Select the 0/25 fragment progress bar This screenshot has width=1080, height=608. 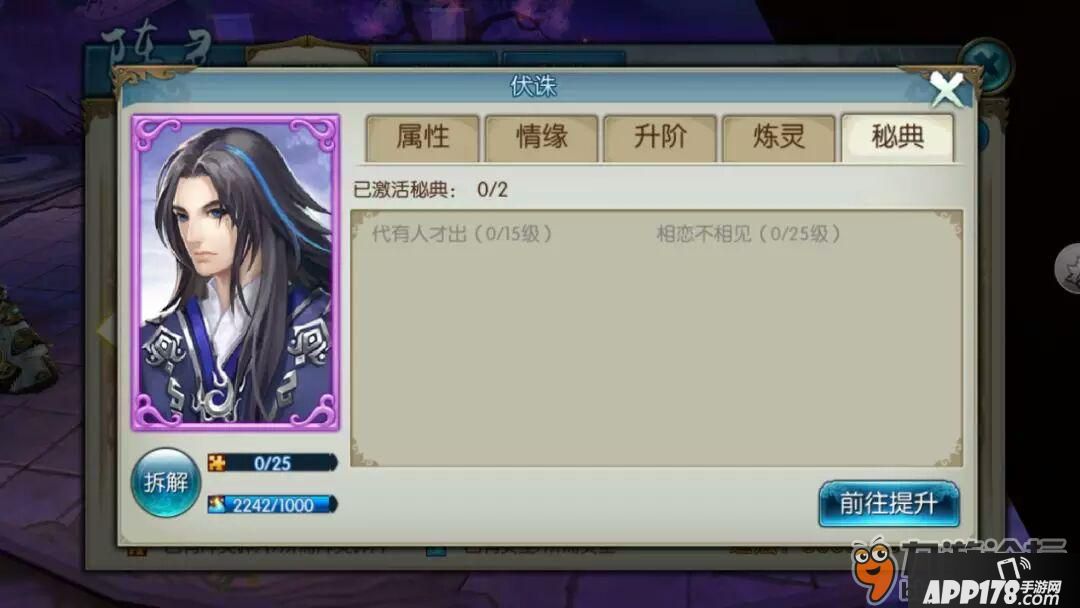pos(273,463)
